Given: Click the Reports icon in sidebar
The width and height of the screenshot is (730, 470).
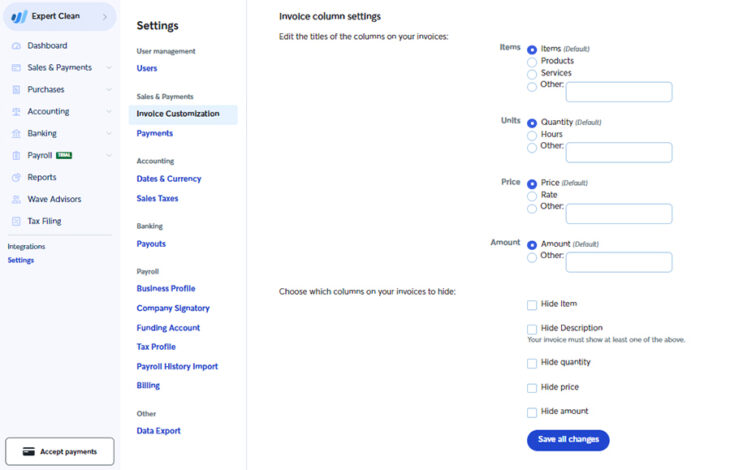Looking at the screenshot, I should (16, 178).
